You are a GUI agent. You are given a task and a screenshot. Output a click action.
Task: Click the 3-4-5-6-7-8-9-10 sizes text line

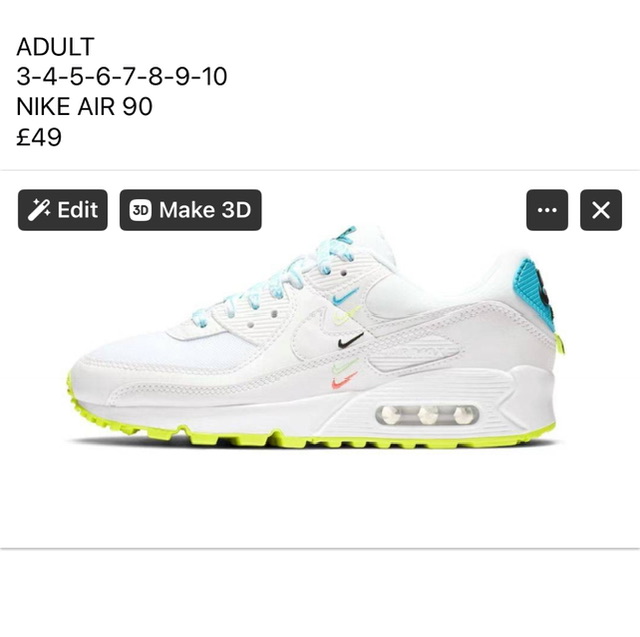point(122,76)
